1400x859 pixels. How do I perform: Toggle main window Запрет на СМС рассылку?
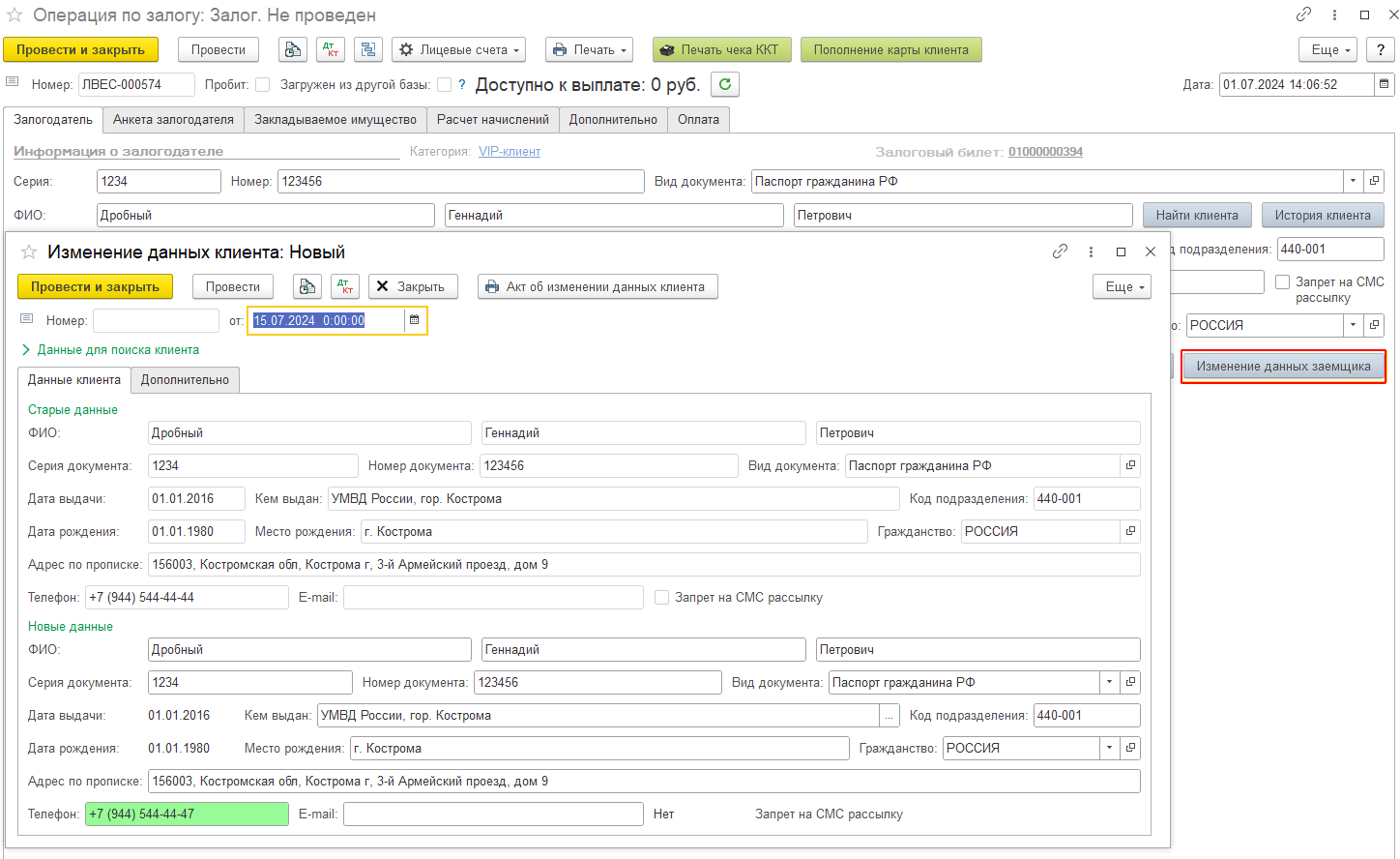pos(1282,281)
